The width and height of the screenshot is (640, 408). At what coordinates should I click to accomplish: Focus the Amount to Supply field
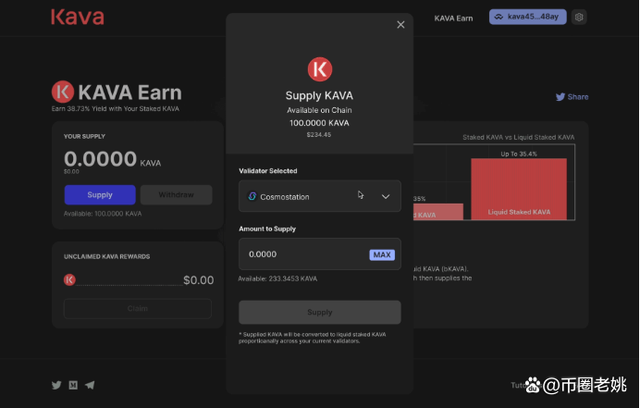[320, 254]
